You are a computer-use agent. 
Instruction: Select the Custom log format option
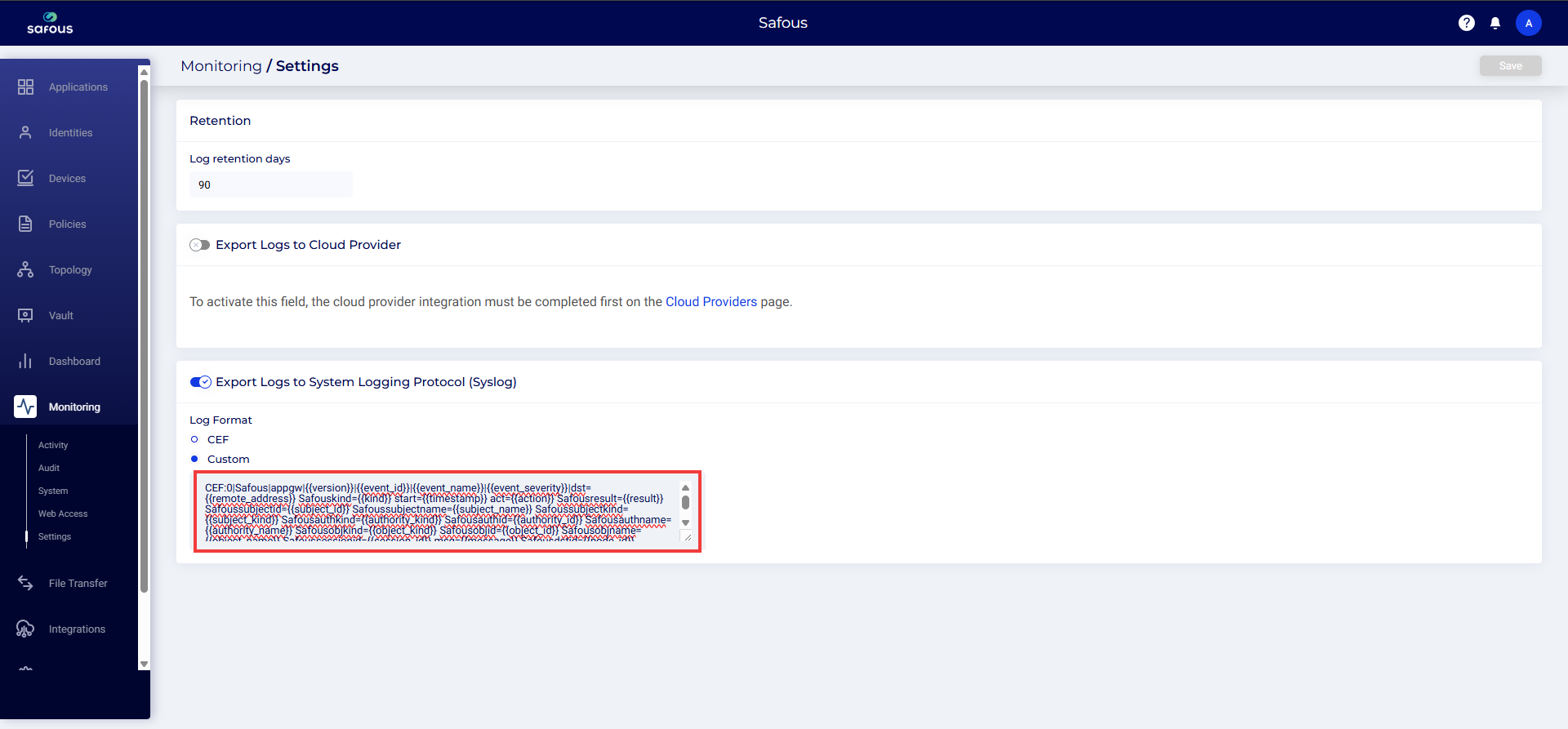[x=194, y=459]
